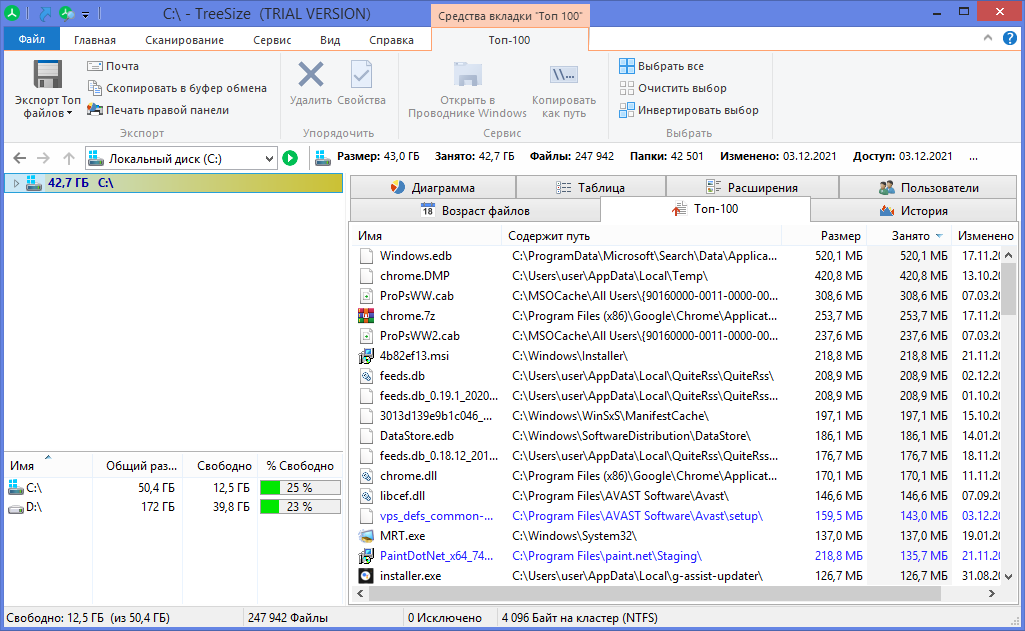Screen dimensions: 1025x631
Task: Select the Топ-100 ribbon tab
Action: (509, 40)
